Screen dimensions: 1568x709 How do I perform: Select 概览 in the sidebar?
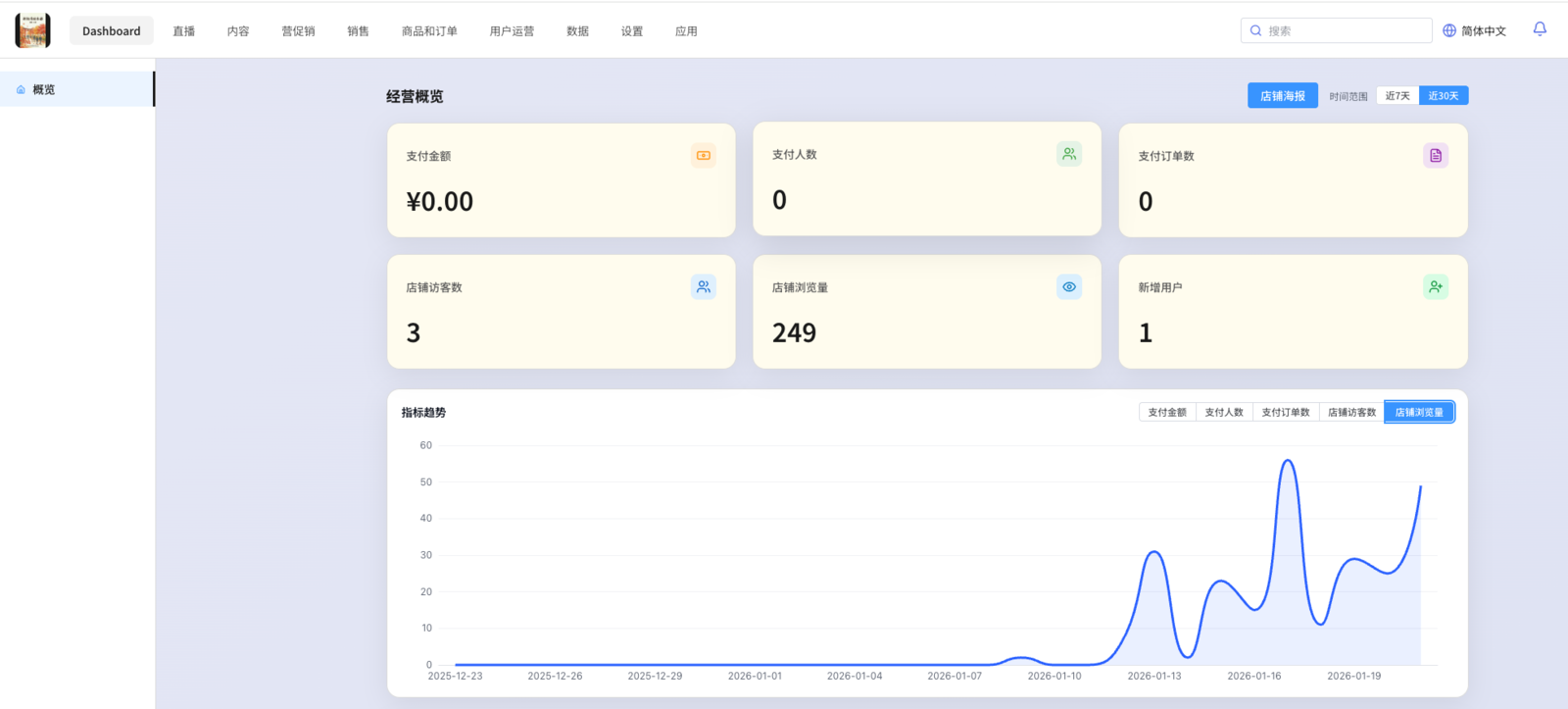point(44,89)
